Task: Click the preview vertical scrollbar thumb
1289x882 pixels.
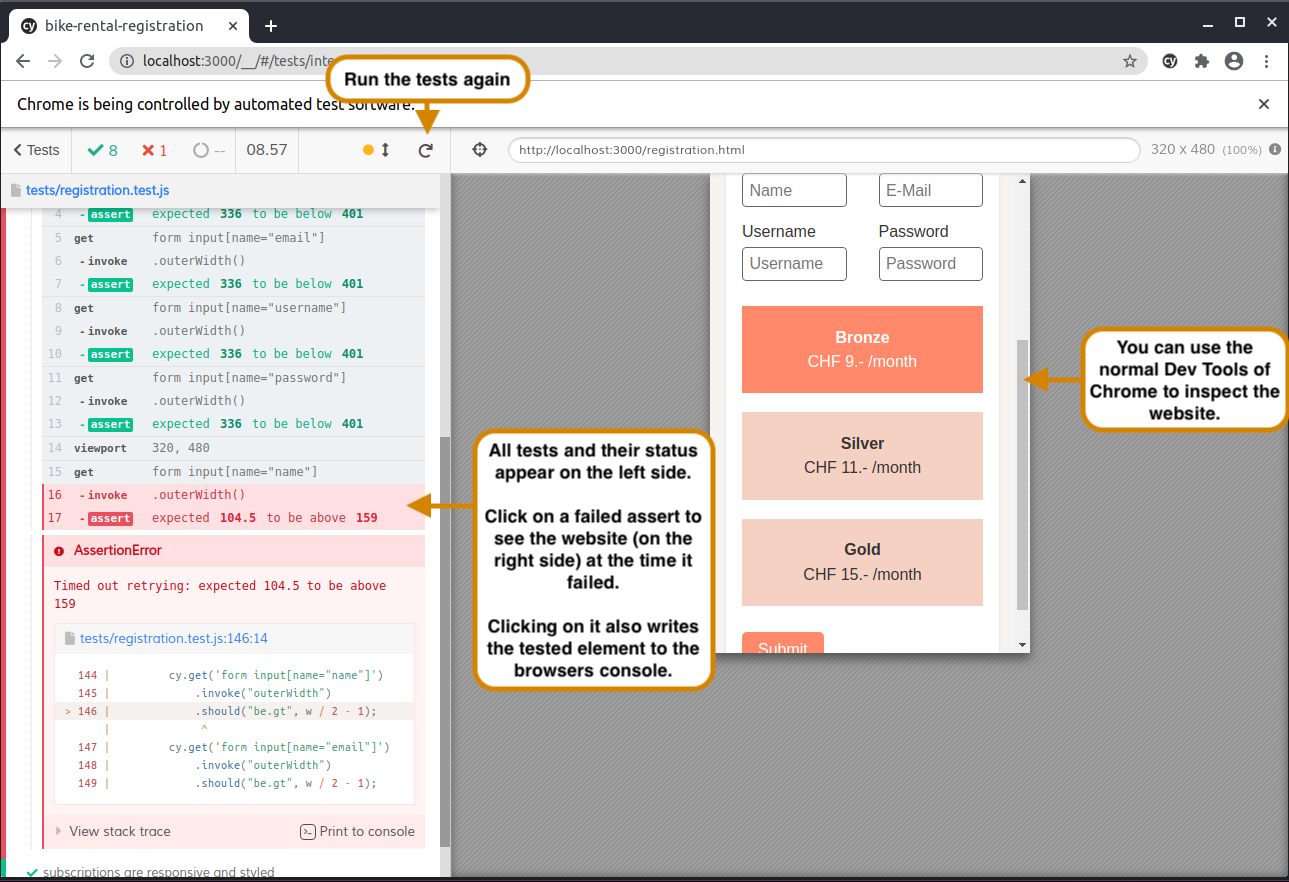Action: click(x=1022, y=474)
